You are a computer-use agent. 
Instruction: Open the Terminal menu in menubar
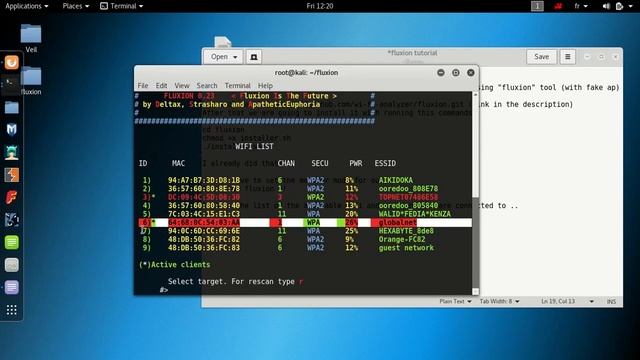click(238, 85)
